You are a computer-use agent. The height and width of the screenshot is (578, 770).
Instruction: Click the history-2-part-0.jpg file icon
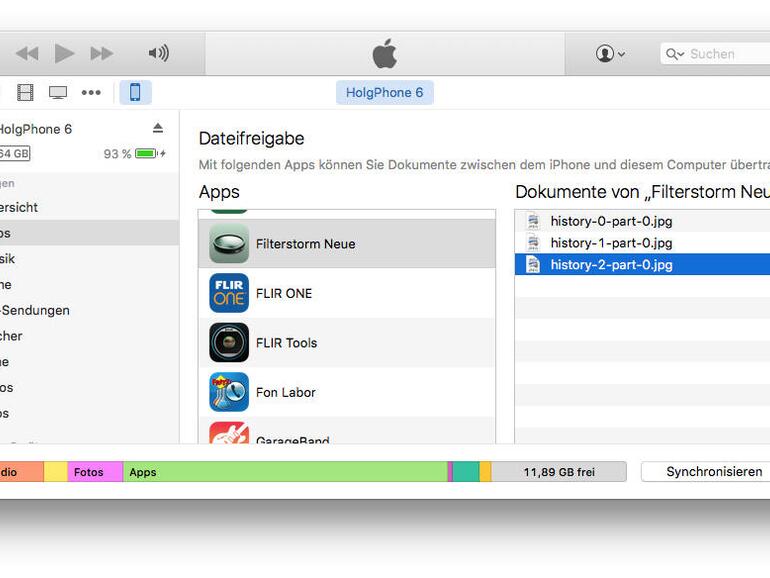tap(533, 264)
